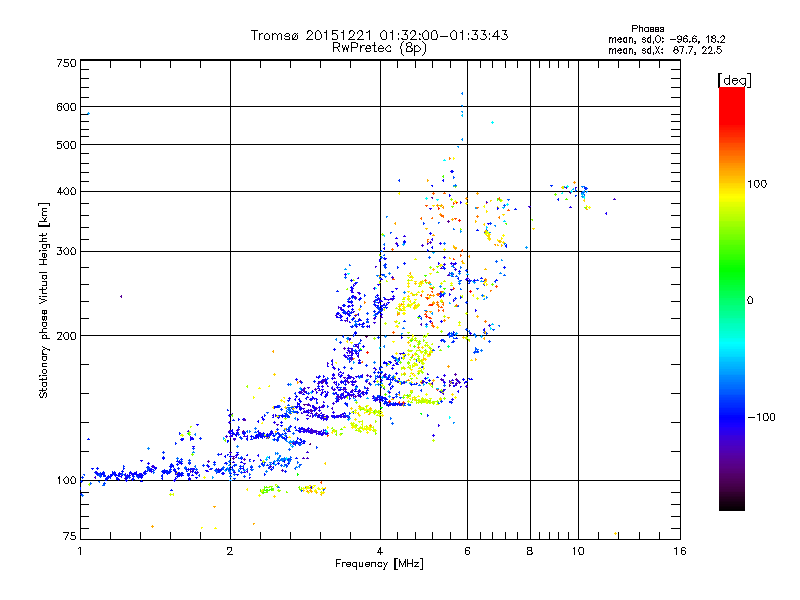Click the x-axis tick label '16'
Viewport: 800px width, 600px height.
click(680, 551)
